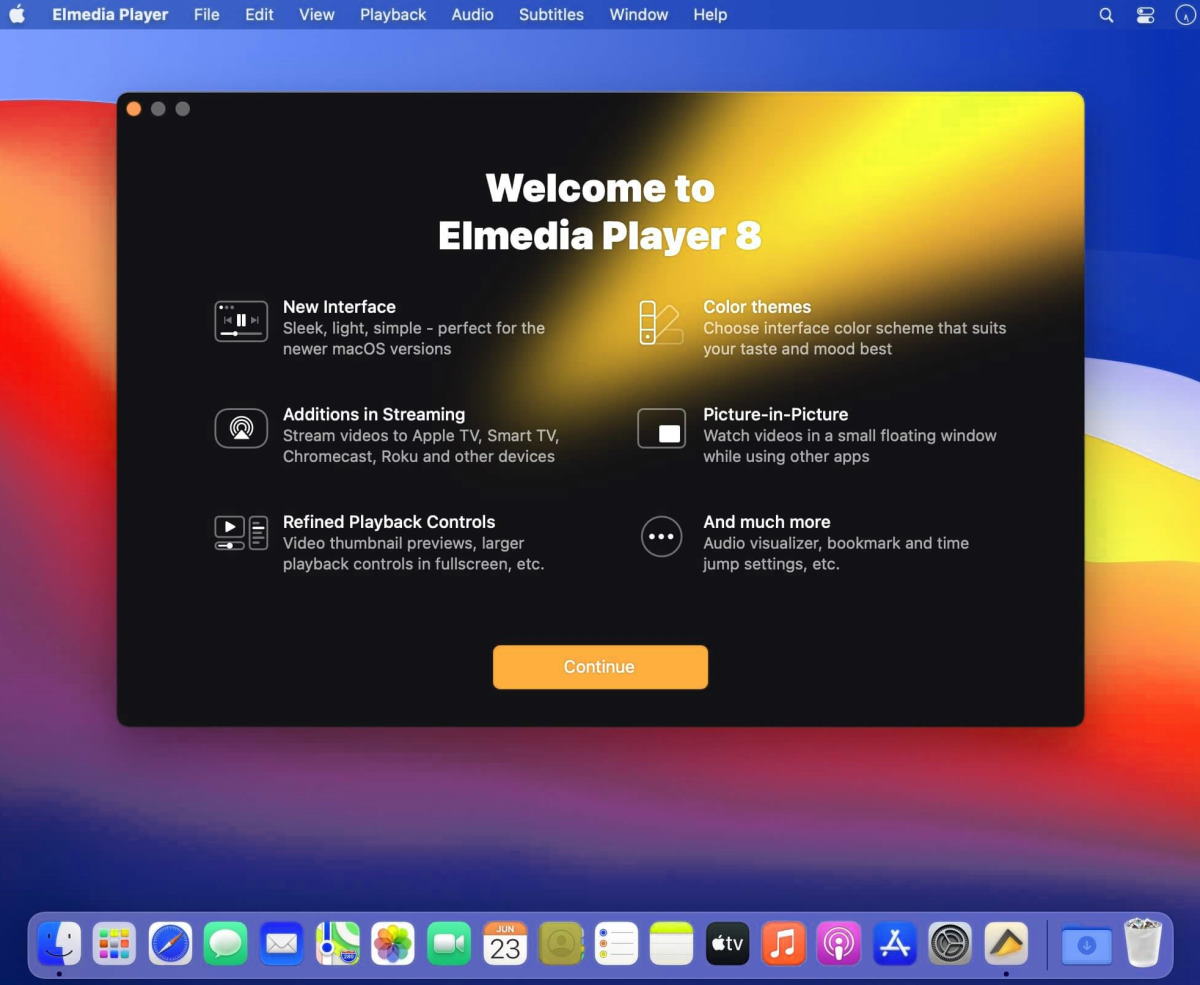The height and width of the screenshot is (985, 1200).
Task: Open the Playback menu
Action: coord(393,15)
